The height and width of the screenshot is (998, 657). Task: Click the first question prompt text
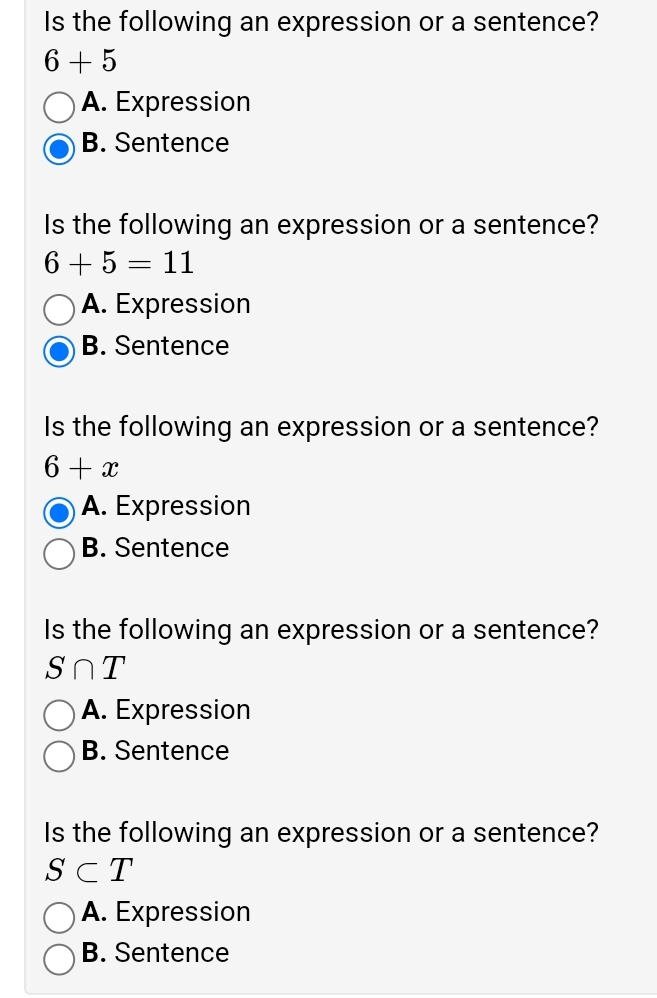tap(321, 21)
